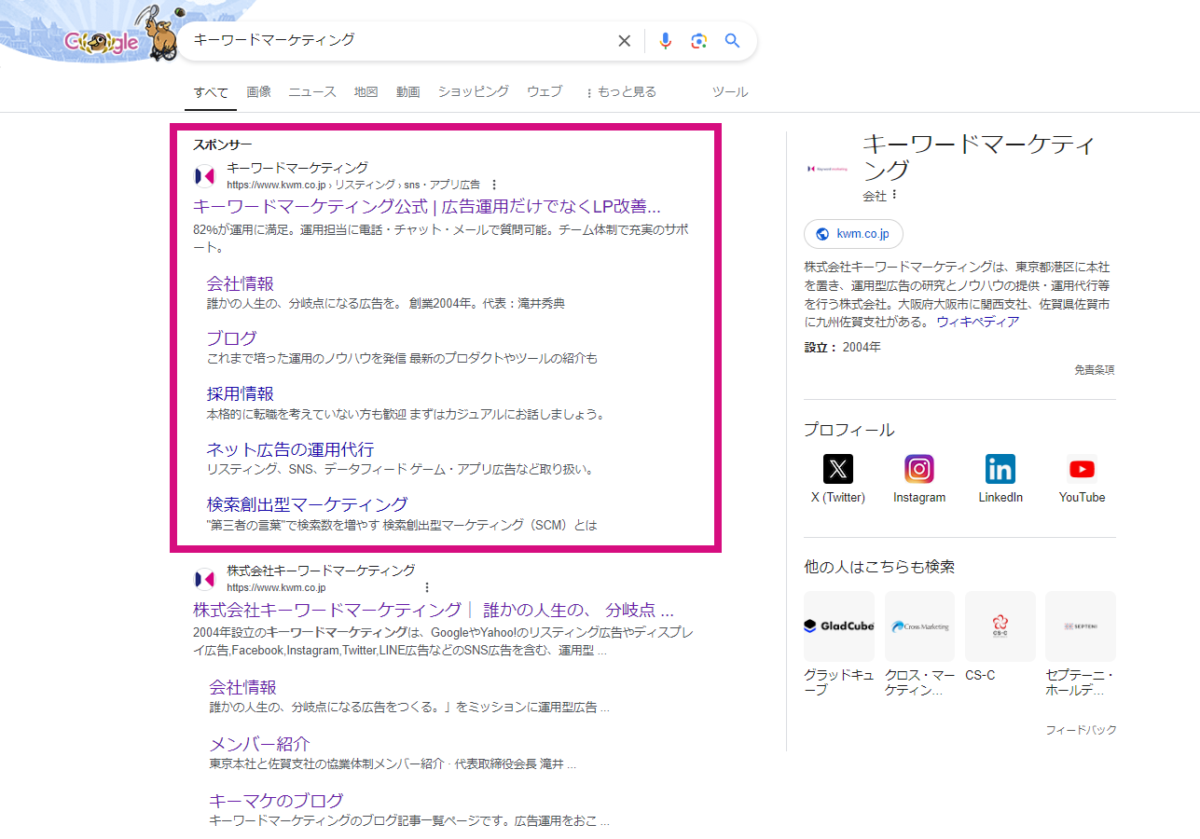The width and height of the screenshot is (1200, 839).
Task: Open the three-dot menu beside https://www.kwm.co.jp organic result
Action: click(x=427, y=588)
